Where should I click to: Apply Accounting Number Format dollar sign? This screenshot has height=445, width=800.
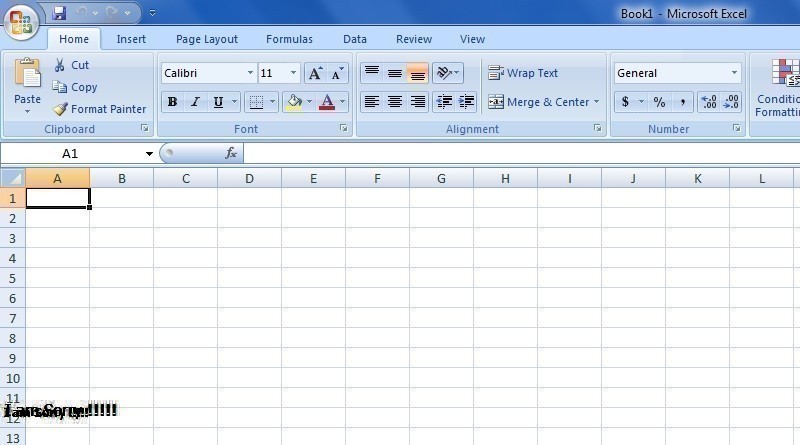[x=626, y=102]
